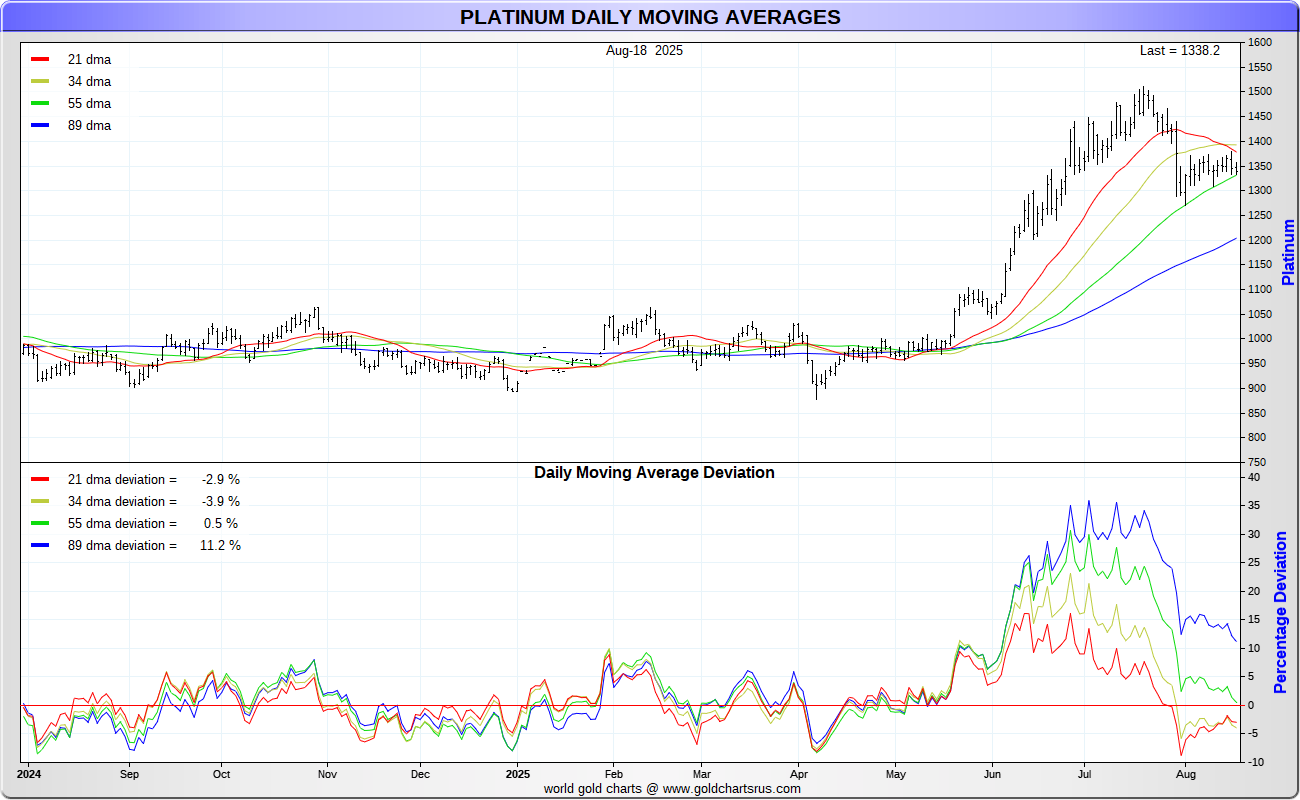Click the 40 tick on the deviation axis
The width and height of the screenshot is (1300, 800).
[1253, 477]
